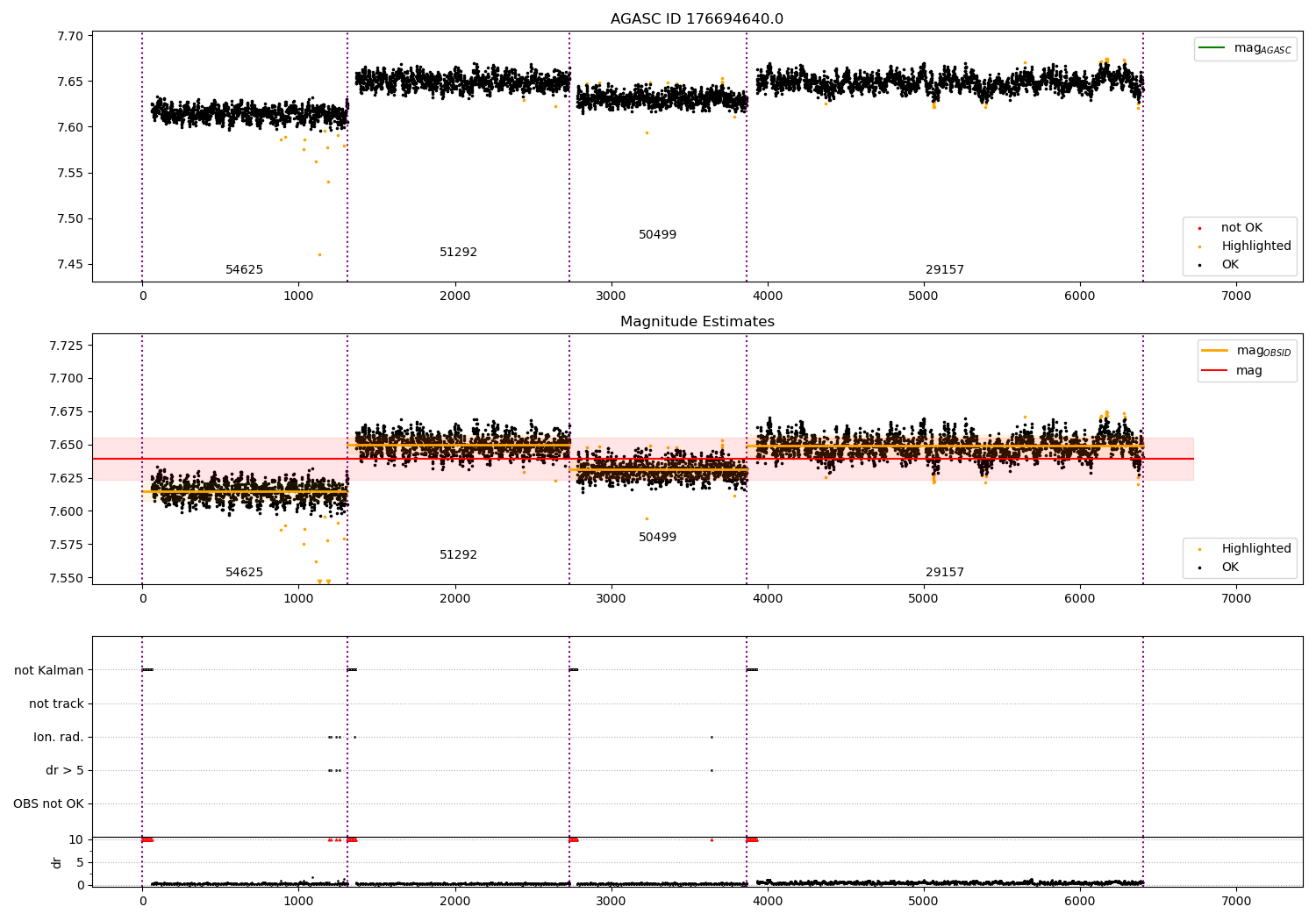Click the 7.45 y-tick label of top plot
This screenshot has width=1316, height=921.
pyautogui.click(x=71, y=264)
